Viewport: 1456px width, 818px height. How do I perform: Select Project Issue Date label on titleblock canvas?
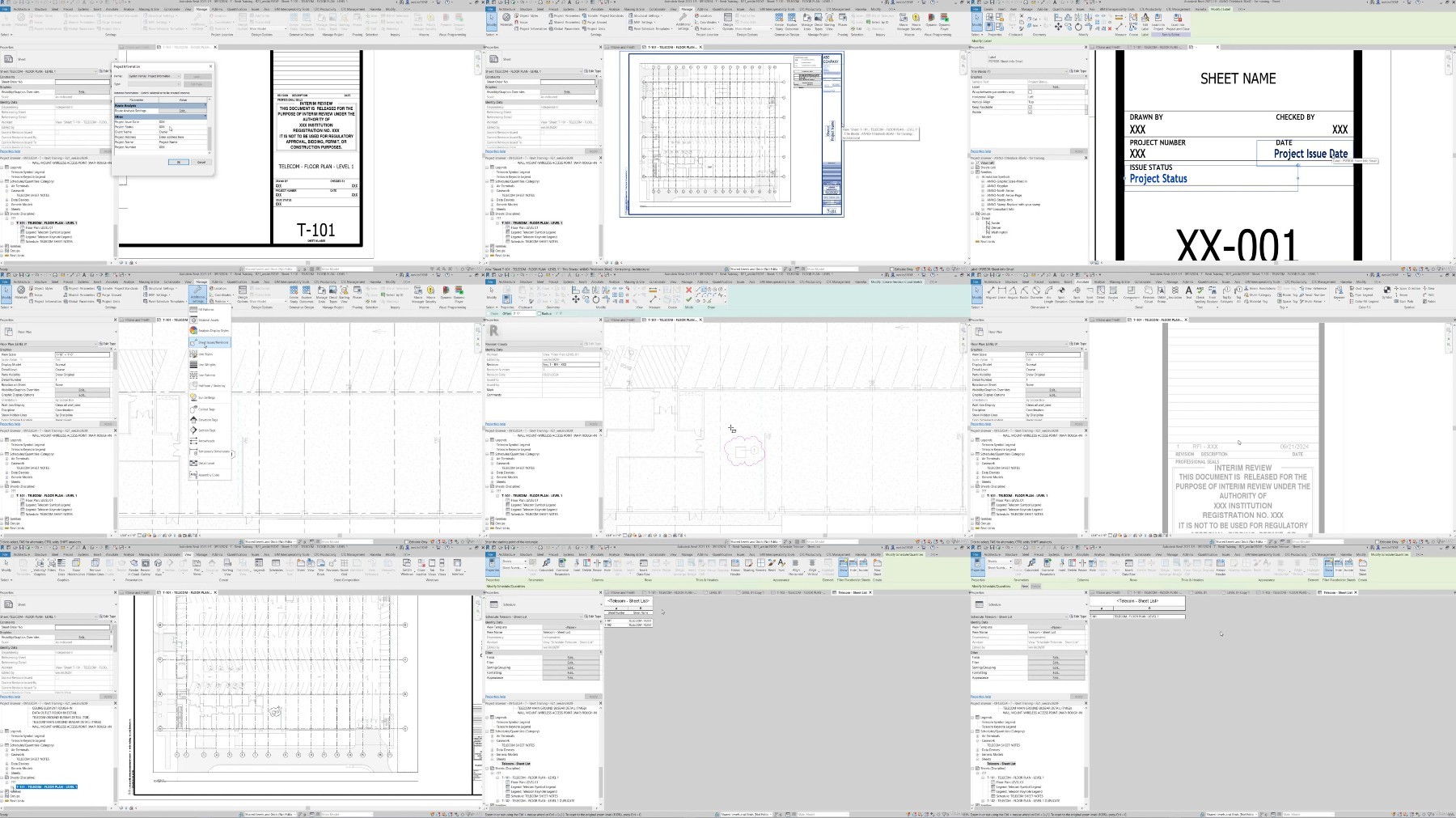1310,154
